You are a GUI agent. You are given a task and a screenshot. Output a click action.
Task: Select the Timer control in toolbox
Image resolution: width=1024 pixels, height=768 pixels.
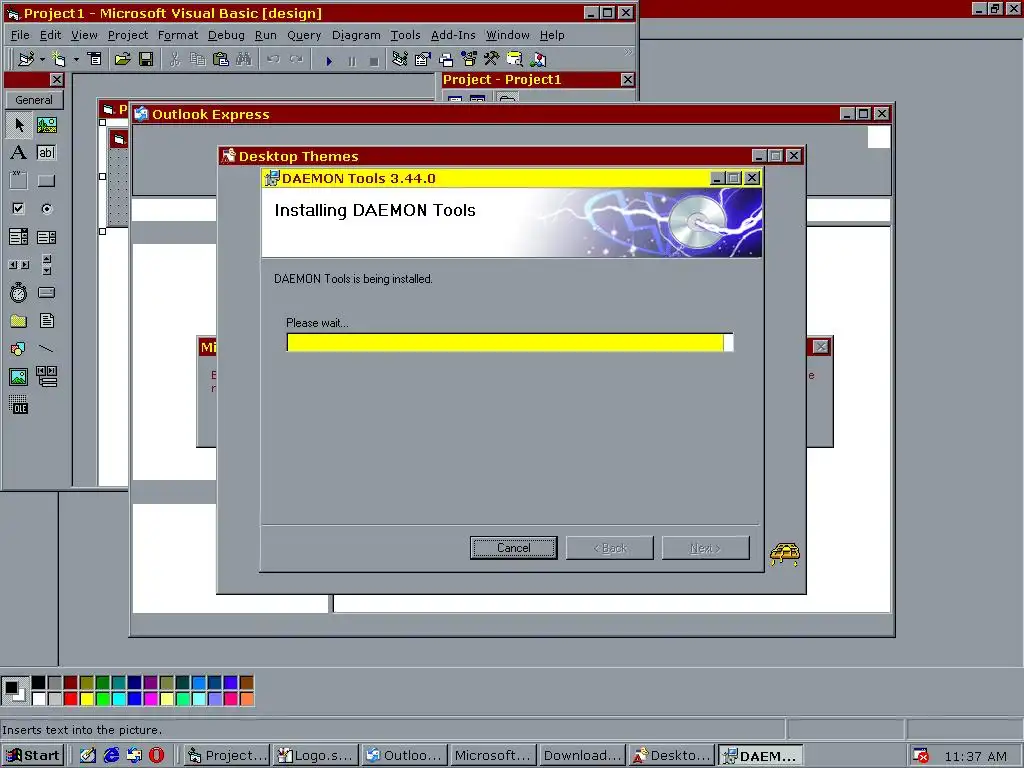pyautogui.click(x=18, y=292)
